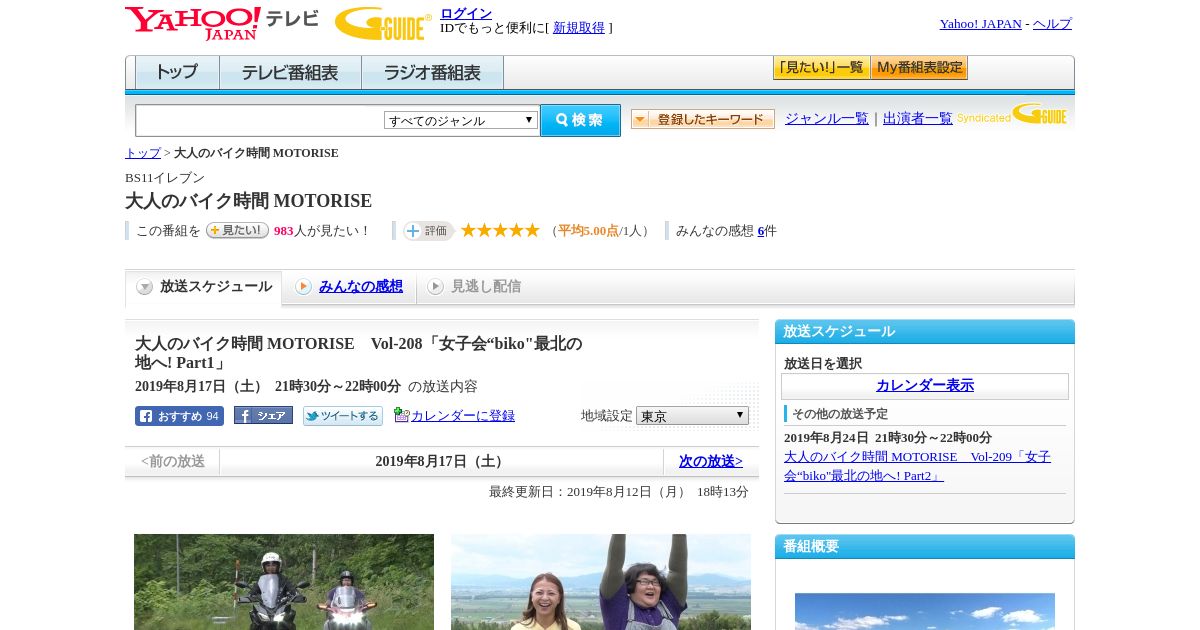Click the calendar icon beside カレンダーに登録
The height and width of the screenshot is (630, 1200).
click(x=402, y=415)
